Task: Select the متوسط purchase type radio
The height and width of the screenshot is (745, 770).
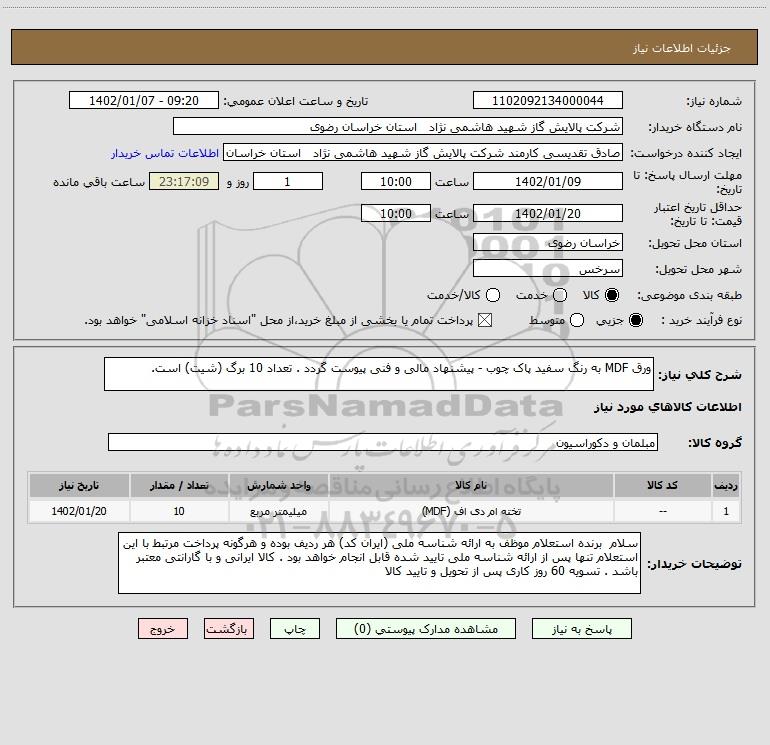Action: coord(577,320)
